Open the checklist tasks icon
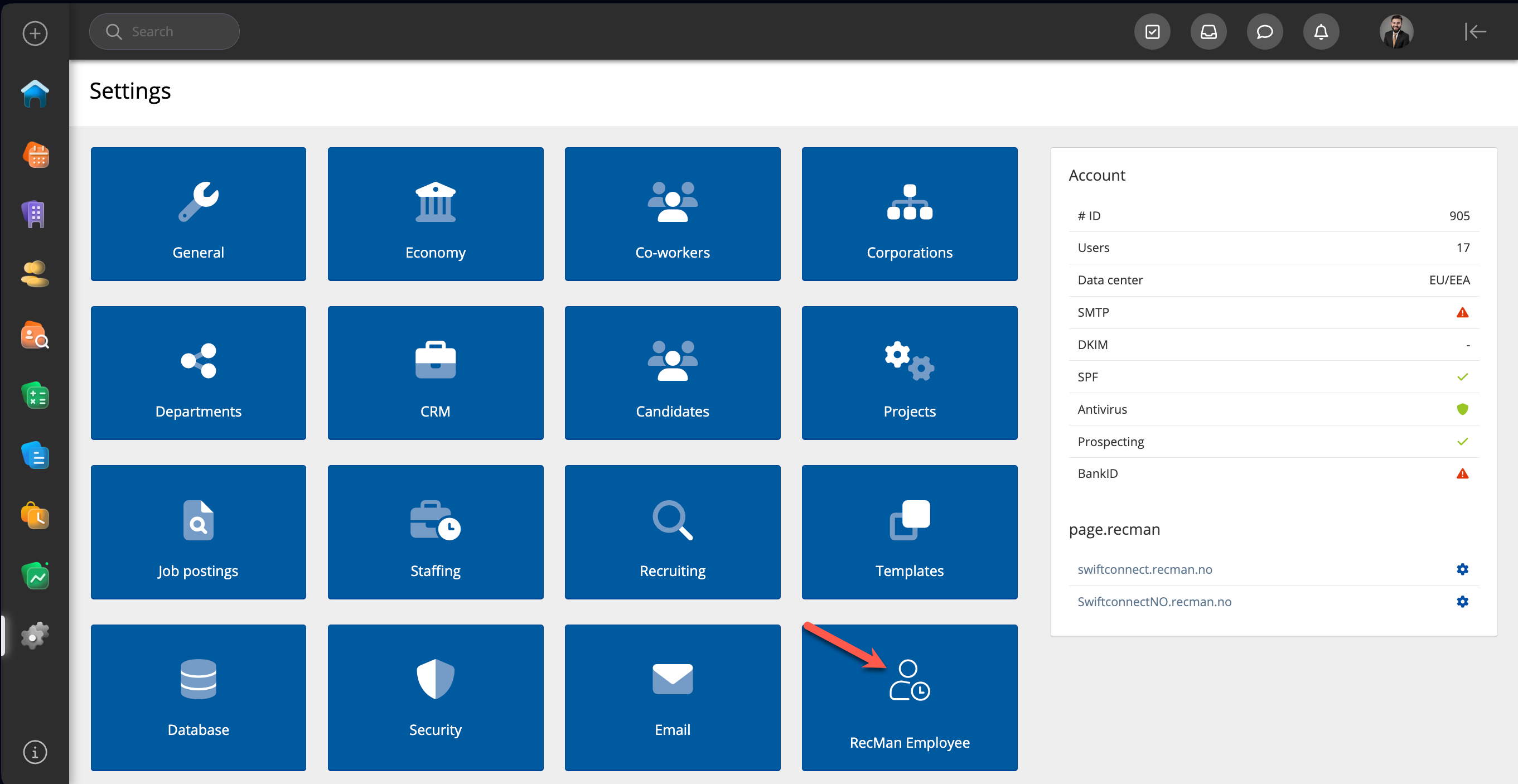The width and height of the screenshot is (1518, 784). 1152,32
